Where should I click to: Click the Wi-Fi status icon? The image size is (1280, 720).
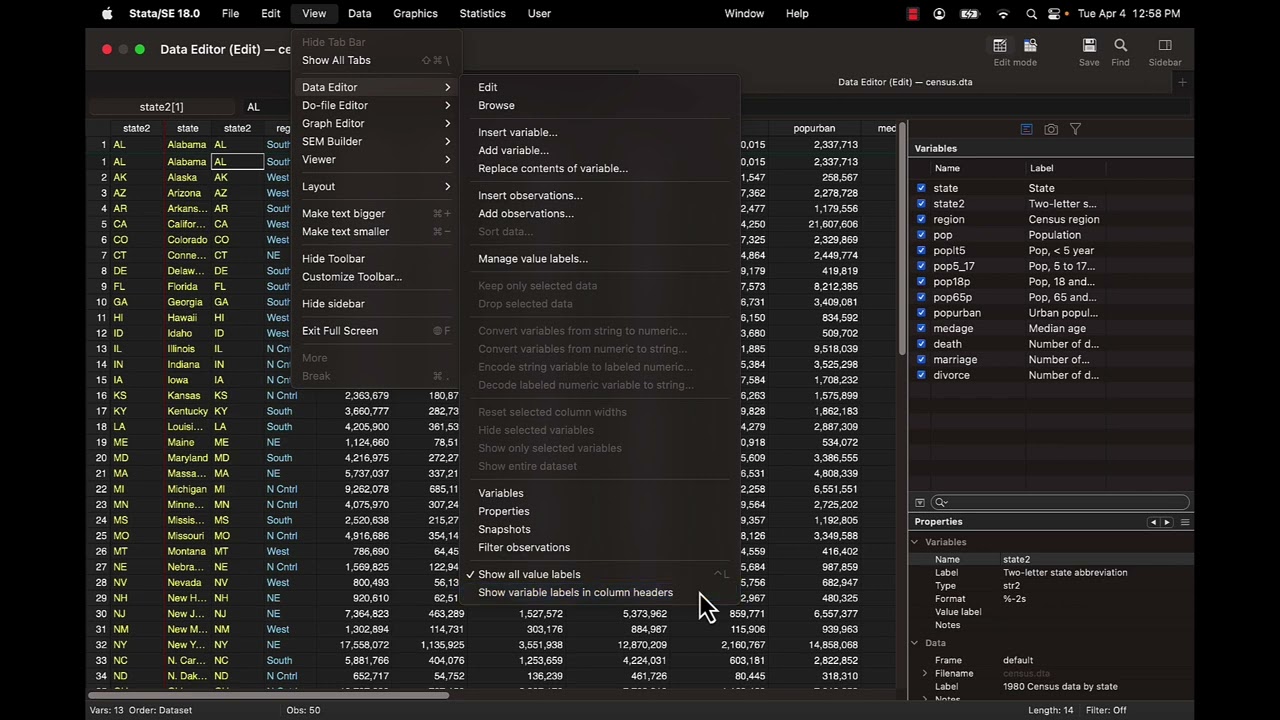[1003, 14]
